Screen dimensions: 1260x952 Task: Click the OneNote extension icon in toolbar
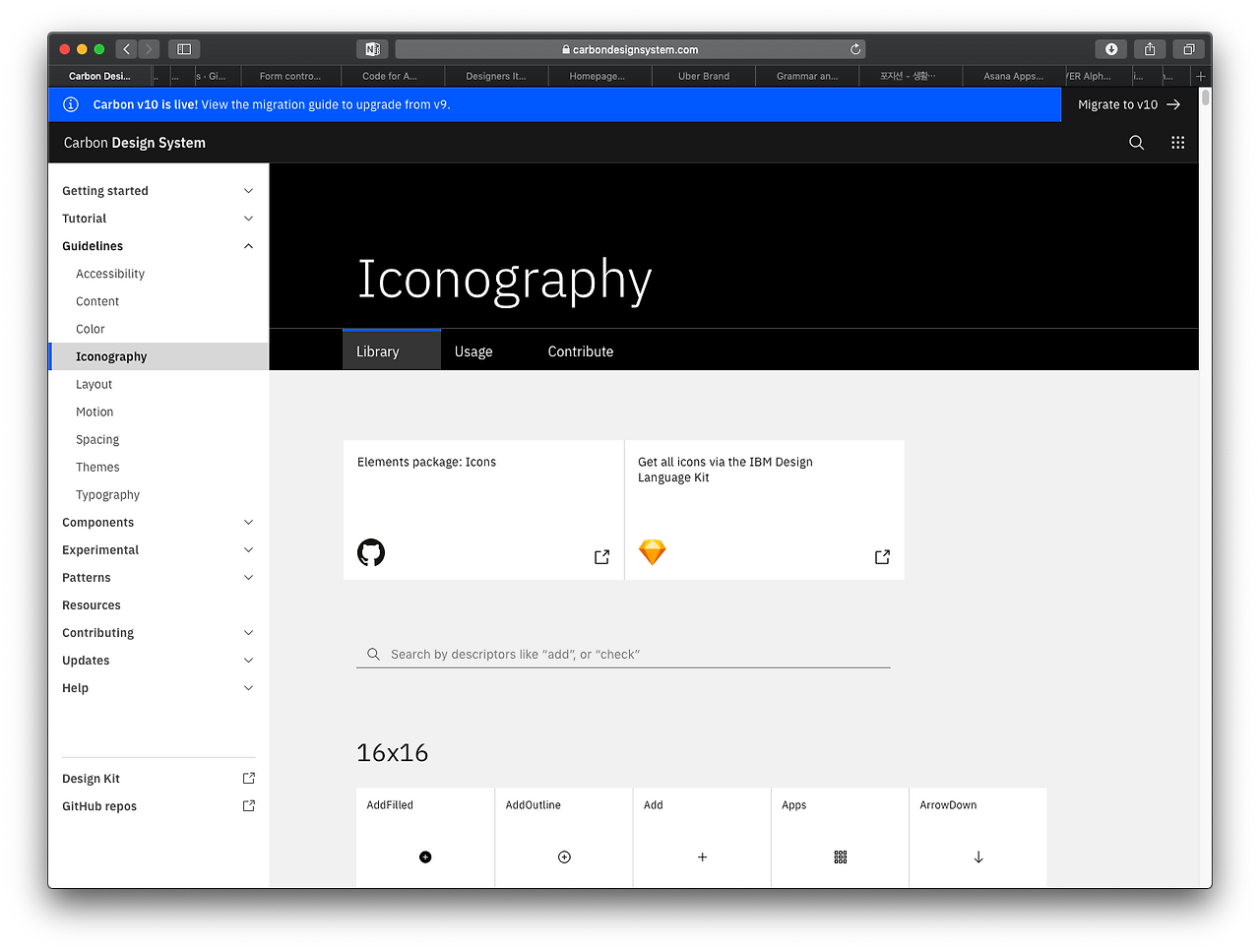click(x=372, y=49)
